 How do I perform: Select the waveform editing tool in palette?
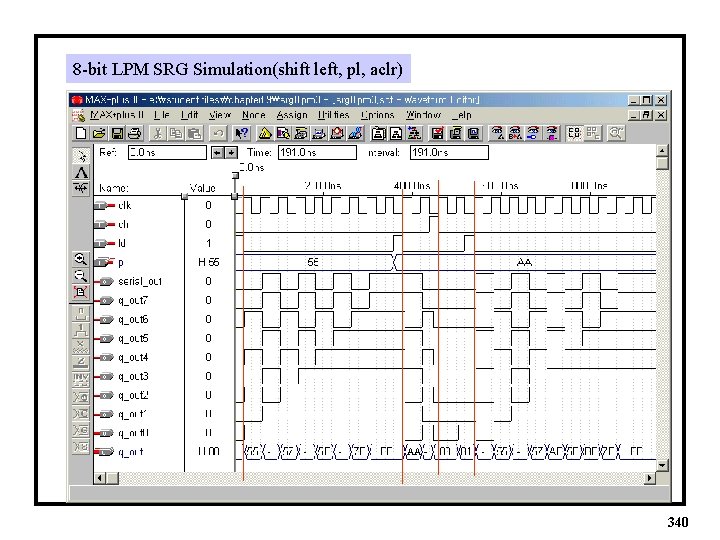[x=81, y=188]
